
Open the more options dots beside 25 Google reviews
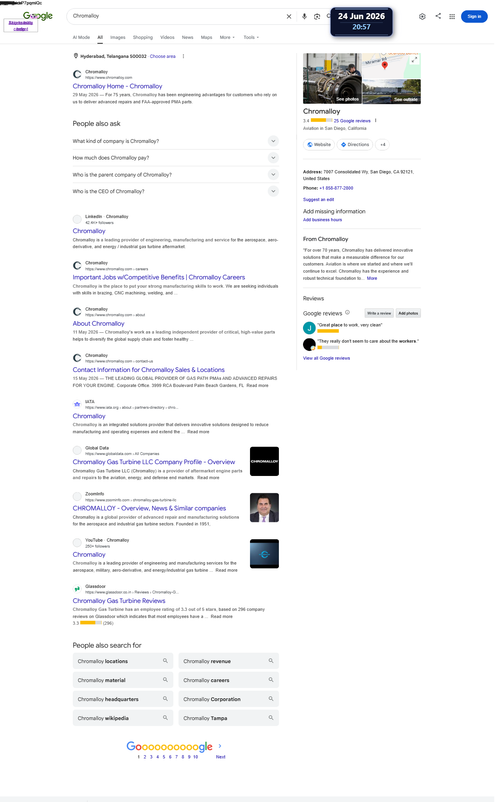click(x=376, y=121)
